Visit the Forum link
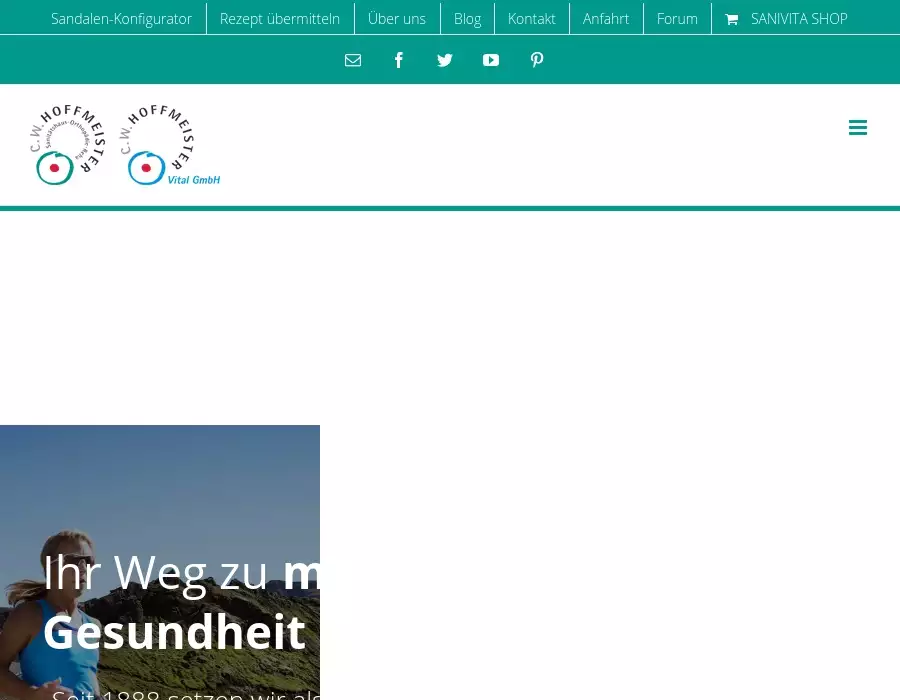This screenshot has width=900, height=700. pyautogui.click(x=677, y=19)
